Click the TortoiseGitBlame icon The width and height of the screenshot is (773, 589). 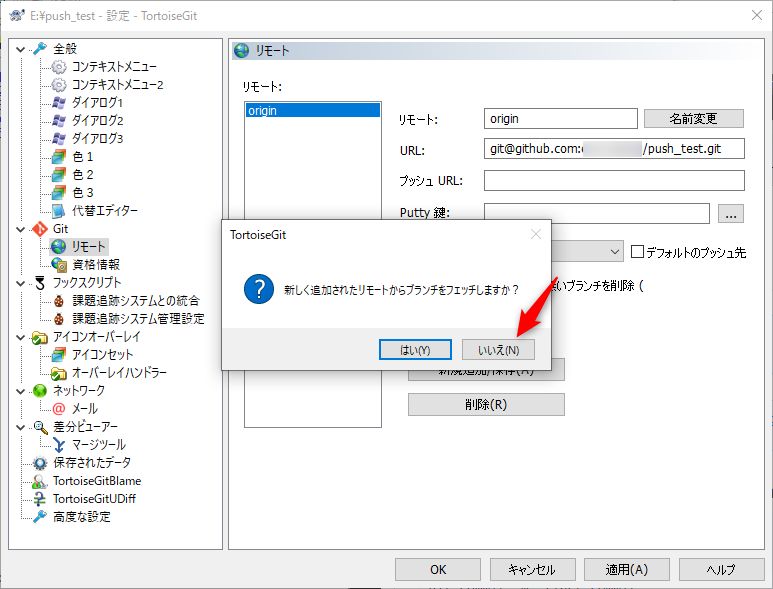39,481
